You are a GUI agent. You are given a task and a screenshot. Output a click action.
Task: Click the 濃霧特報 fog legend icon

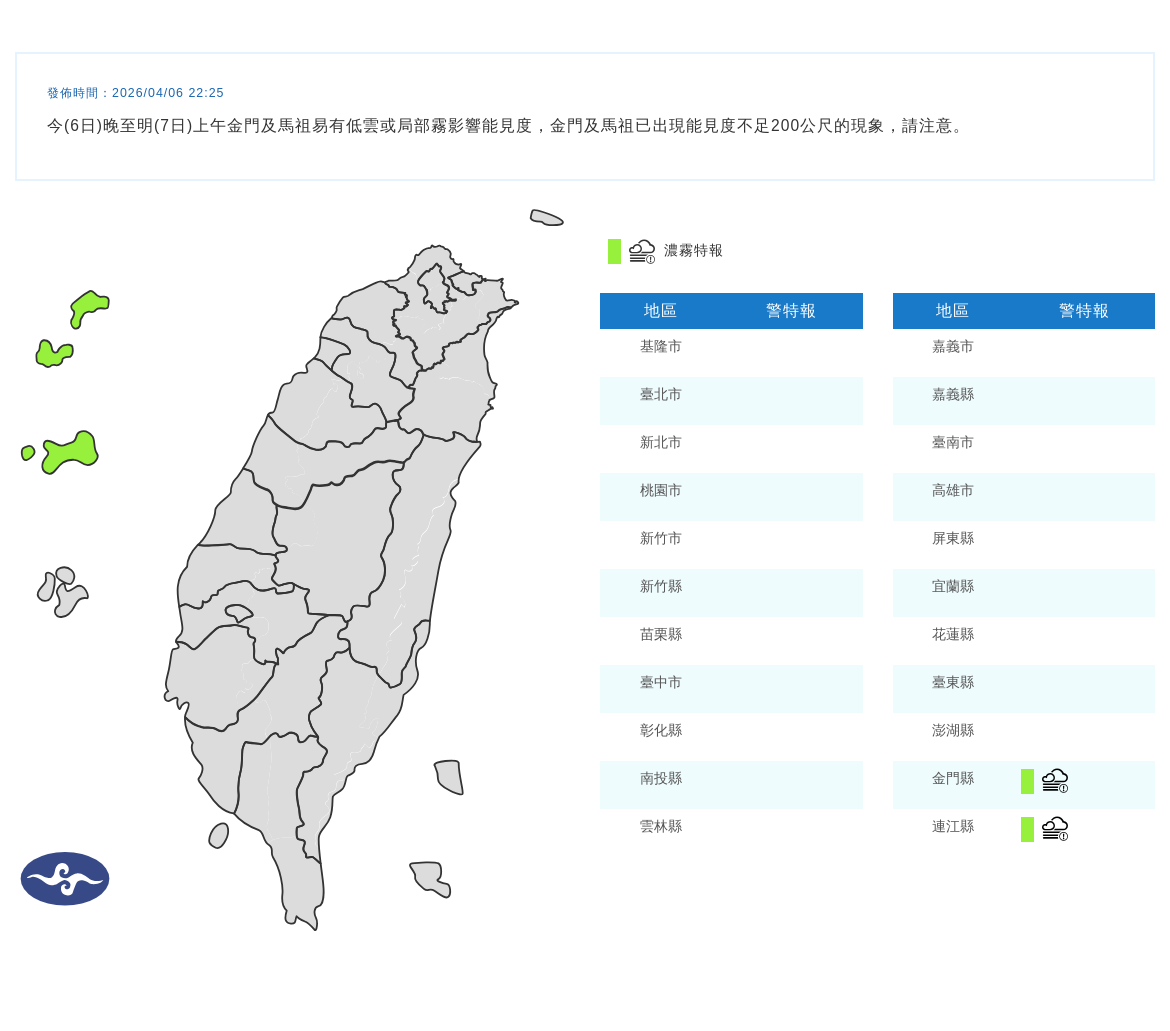coord(641,250)
